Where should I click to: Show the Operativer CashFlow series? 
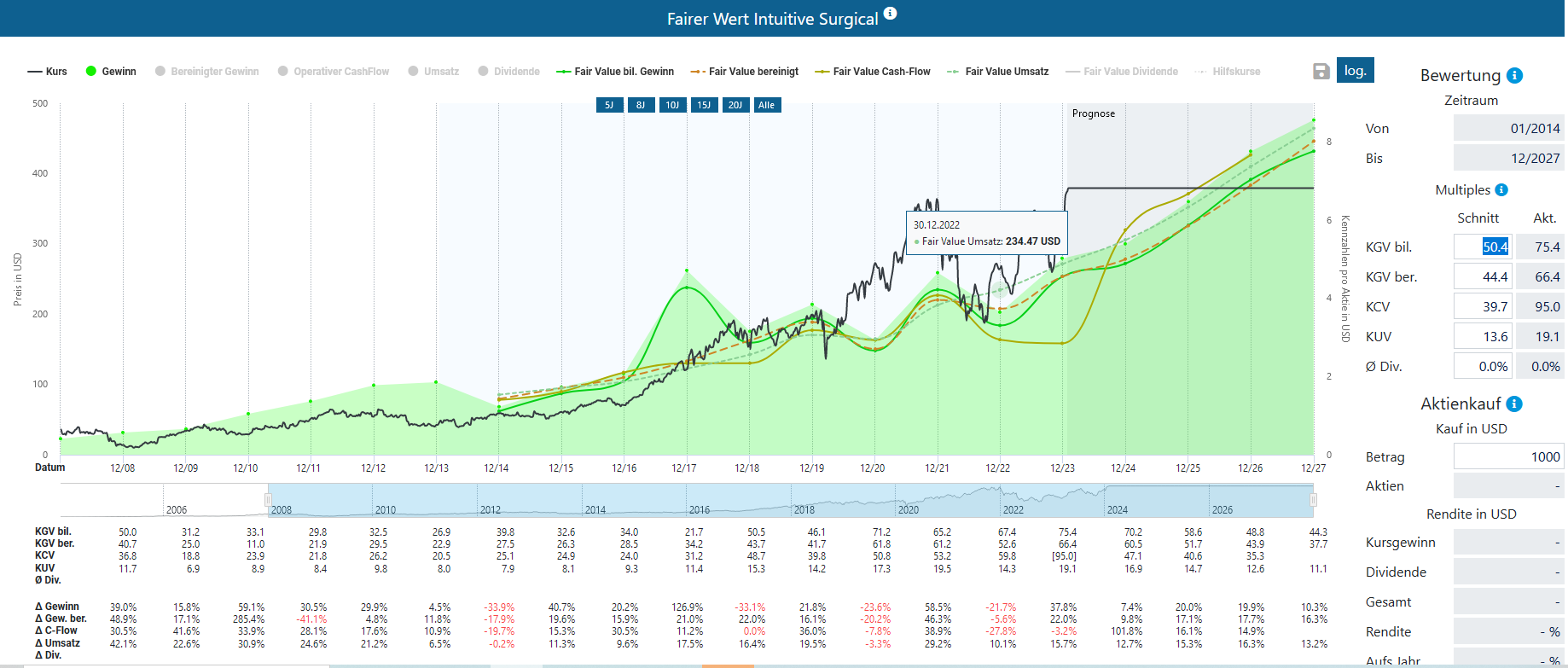[x=334, y=72]
